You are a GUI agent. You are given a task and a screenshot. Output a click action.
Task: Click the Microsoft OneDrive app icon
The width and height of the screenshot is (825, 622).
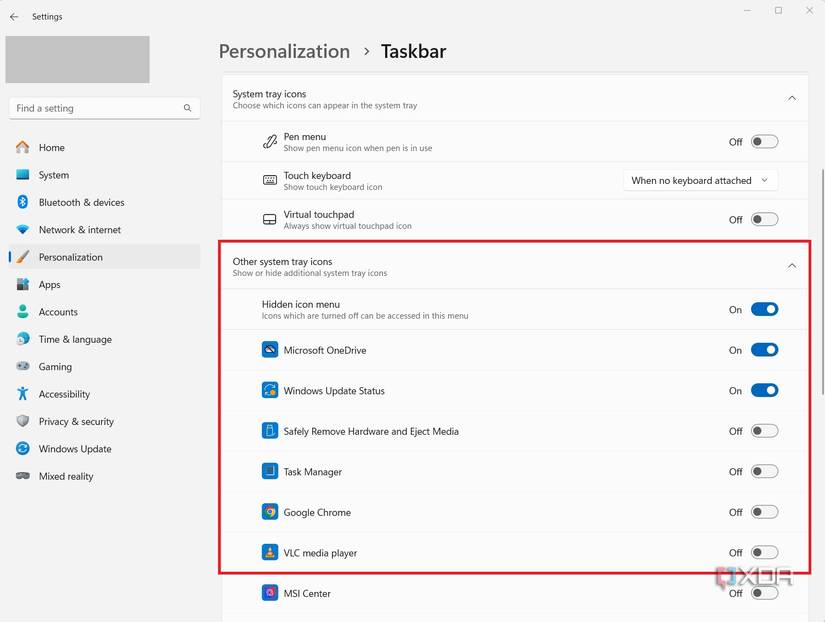tap(270, 350)
